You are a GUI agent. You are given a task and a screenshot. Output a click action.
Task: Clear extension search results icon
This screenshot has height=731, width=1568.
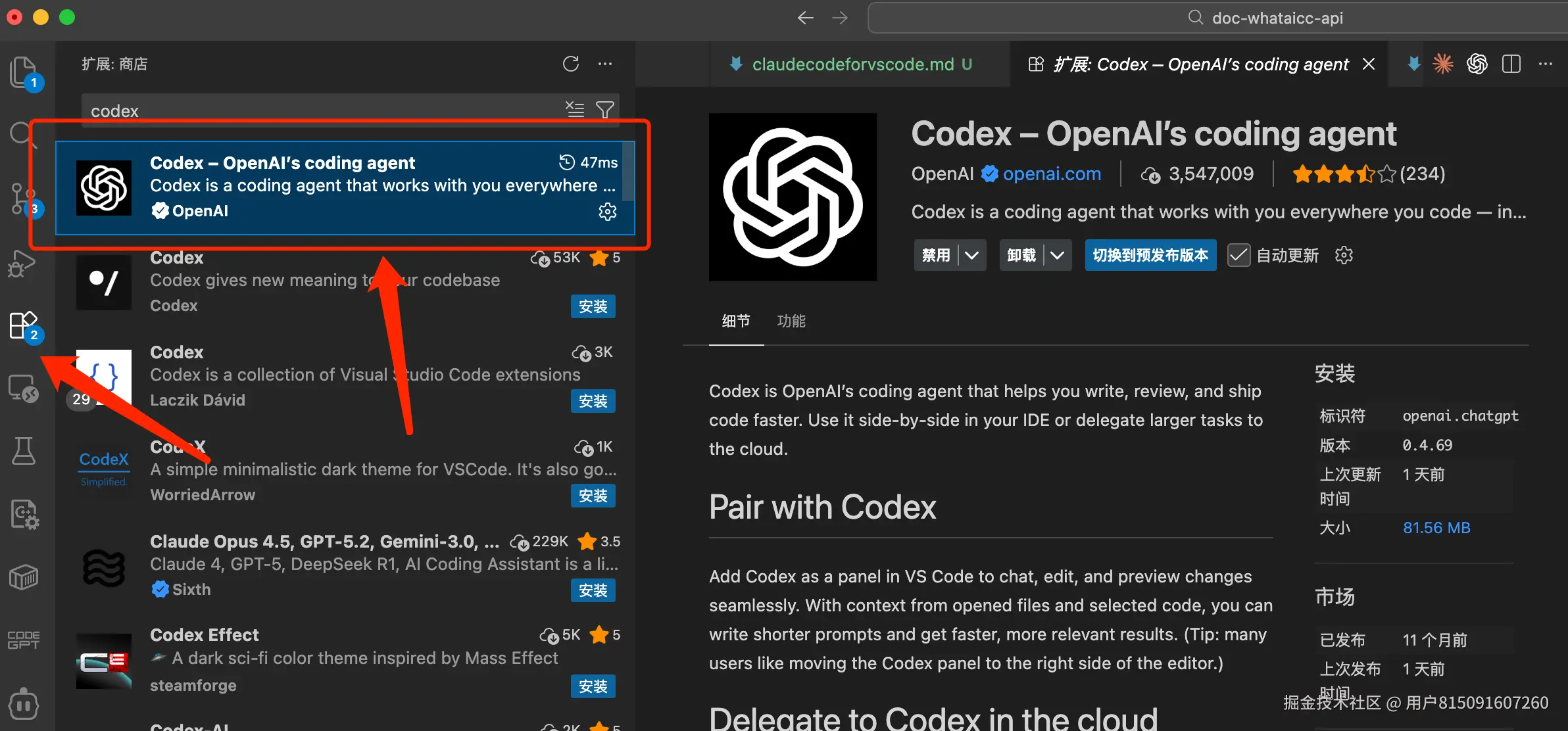point(575,110)
